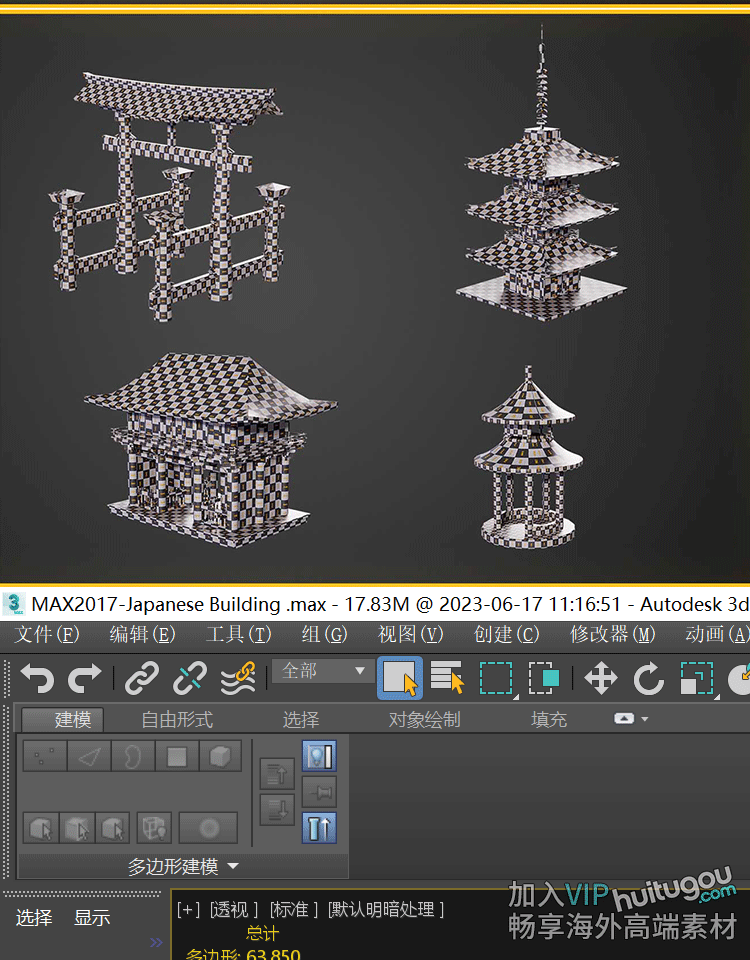Click the [+] viewport label menu
Viewport: 750px width, 960px height.
pyautogui.click(x=188, y=910)
